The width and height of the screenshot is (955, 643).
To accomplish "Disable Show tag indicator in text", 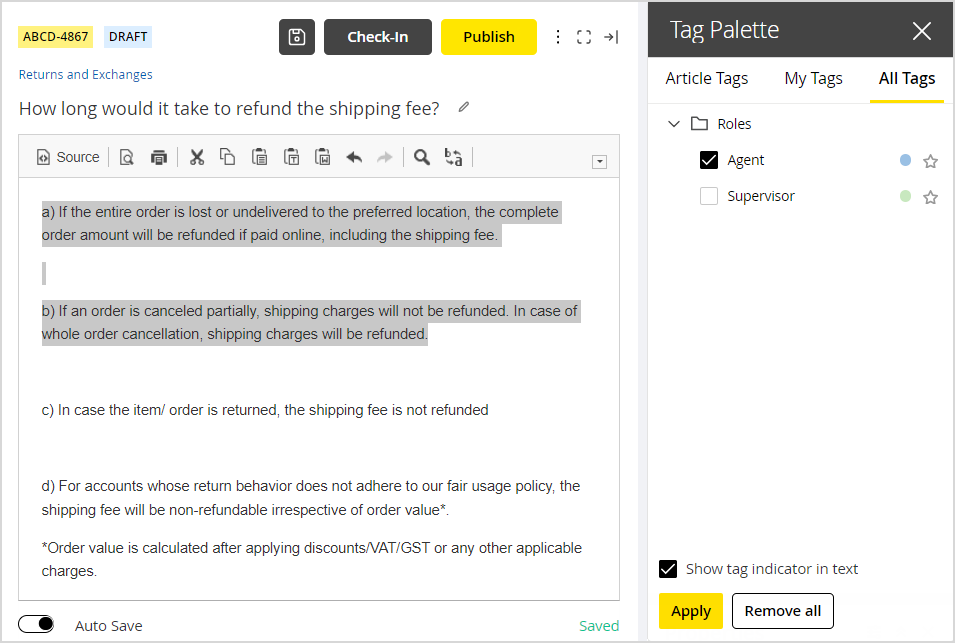I will tap(668, 569).
